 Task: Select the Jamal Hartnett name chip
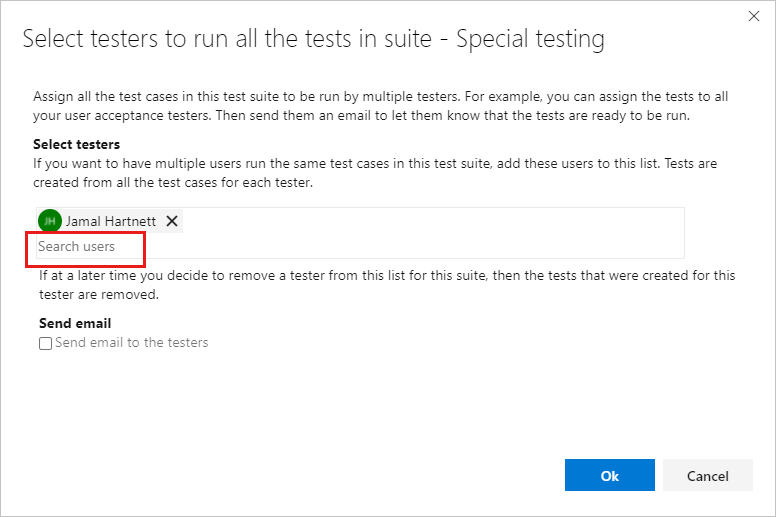tap(110, 221)
